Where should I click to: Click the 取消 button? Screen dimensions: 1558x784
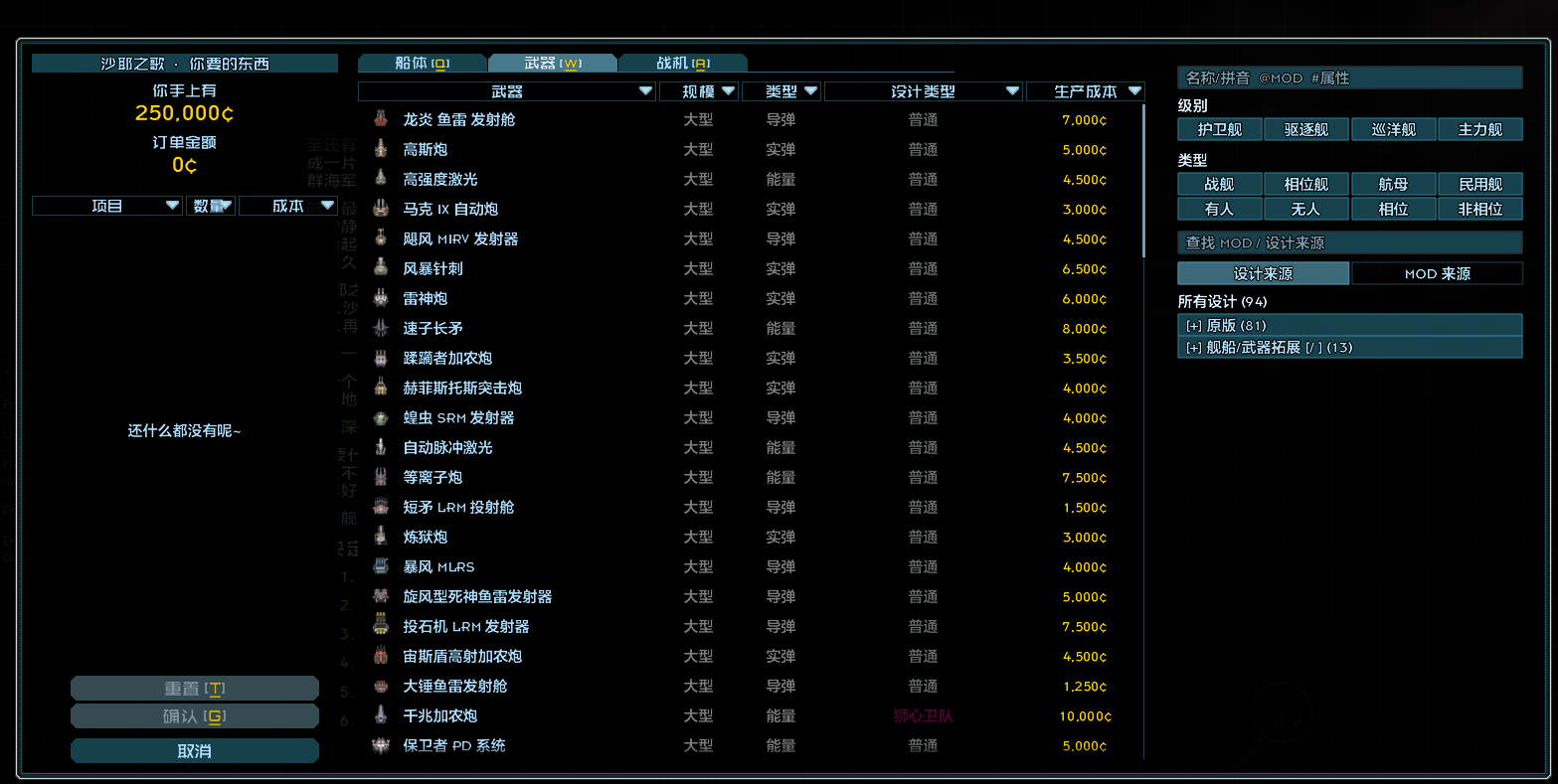[x=195, y=751]
